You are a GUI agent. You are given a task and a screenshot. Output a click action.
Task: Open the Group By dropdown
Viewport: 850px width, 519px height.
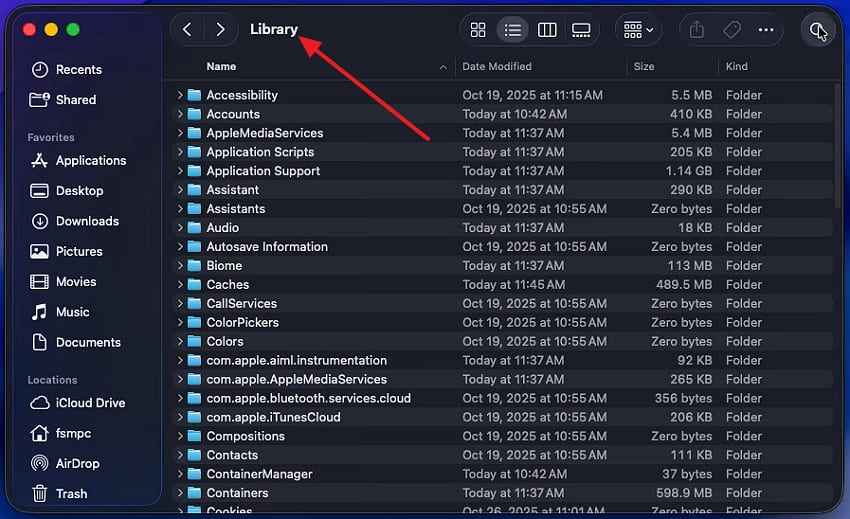tap(638, 30)
